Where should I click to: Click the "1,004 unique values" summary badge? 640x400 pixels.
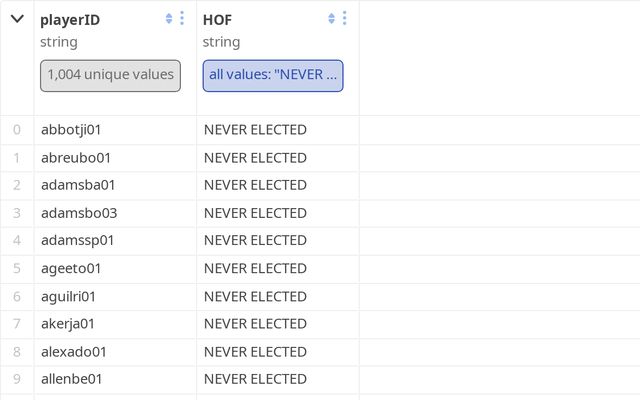click(x=110, y=75)
